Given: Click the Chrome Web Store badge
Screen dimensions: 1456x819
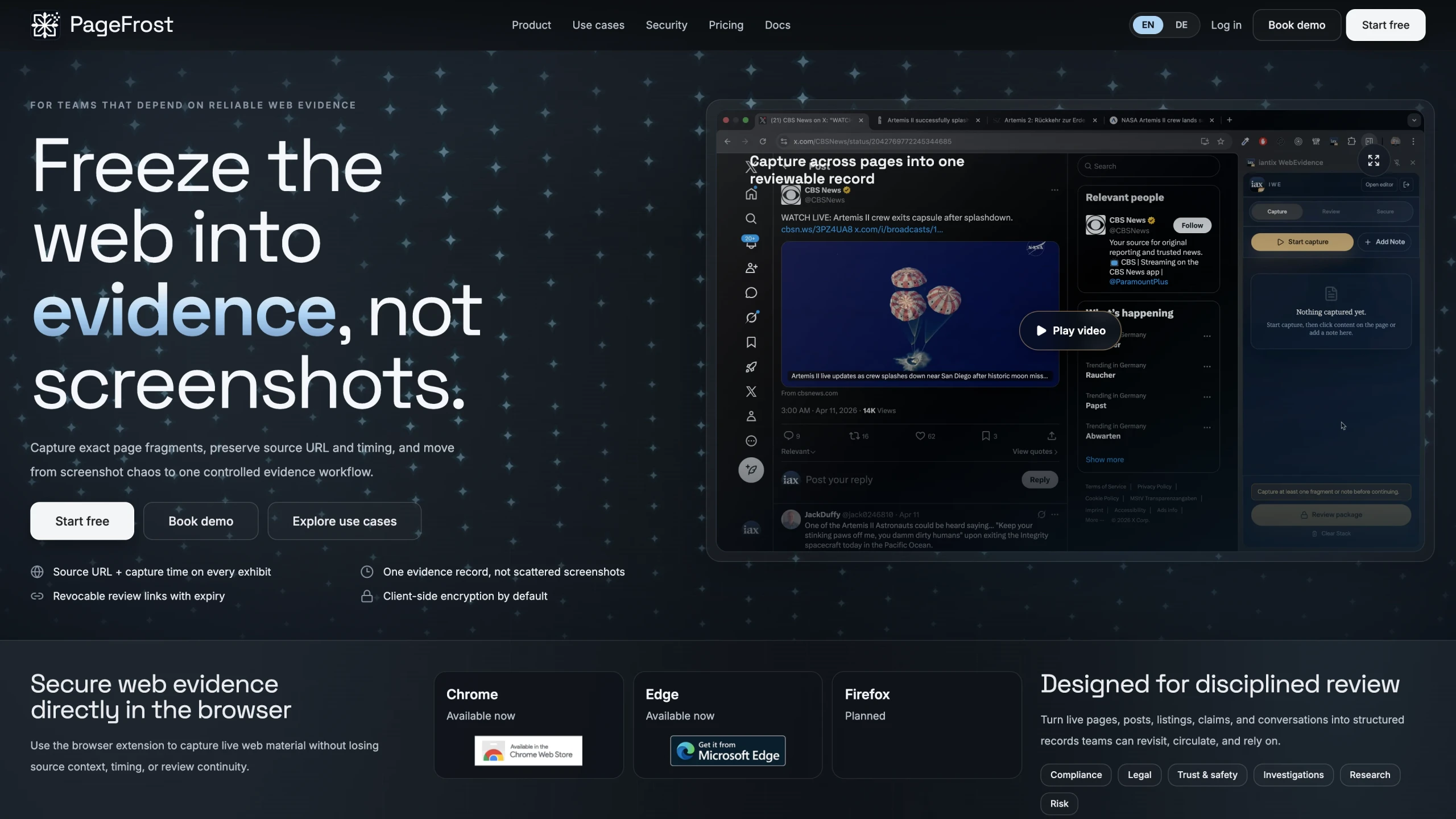Looking at the screenshot, I should [528, 751].
